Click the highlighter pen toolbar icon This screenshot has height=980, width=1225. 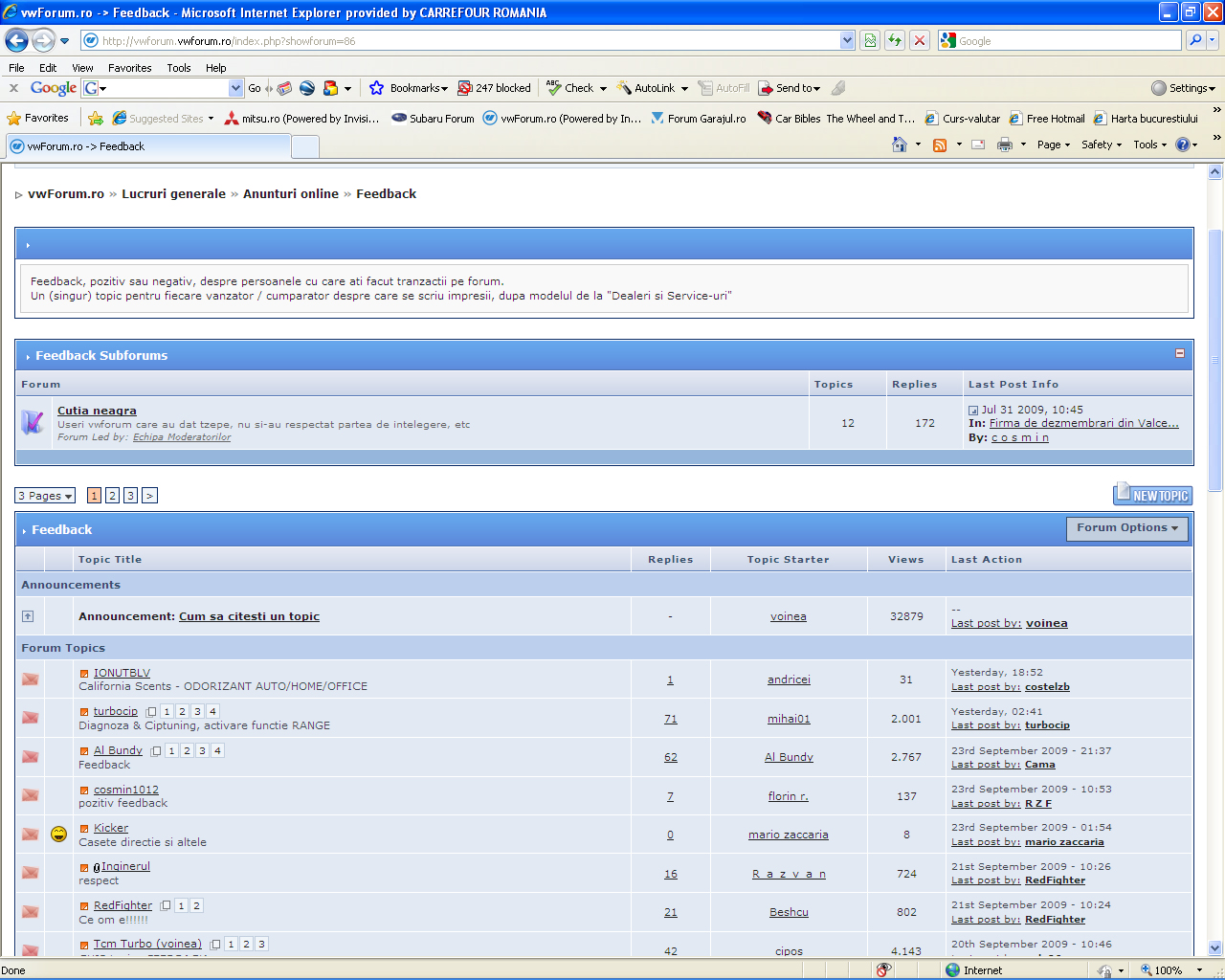(x=838, y=88)
